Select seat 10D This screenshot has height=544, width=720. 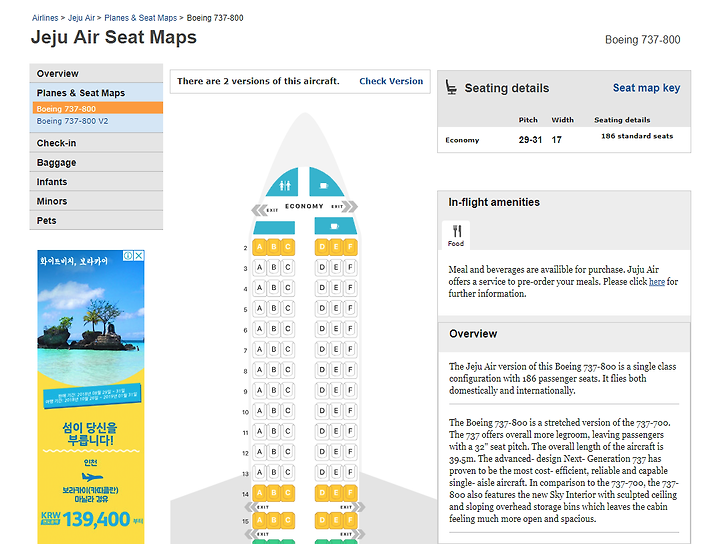[x=322, y=410]
